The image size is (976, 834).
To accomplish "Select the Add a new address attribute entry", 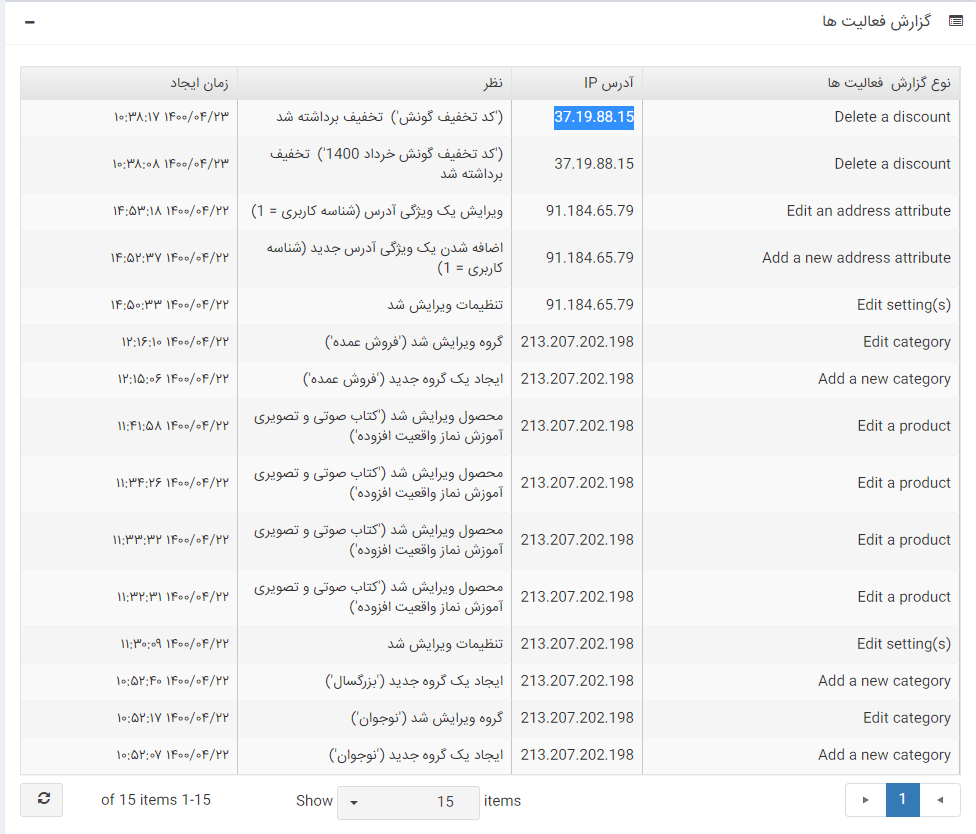I will coord(856,258).
